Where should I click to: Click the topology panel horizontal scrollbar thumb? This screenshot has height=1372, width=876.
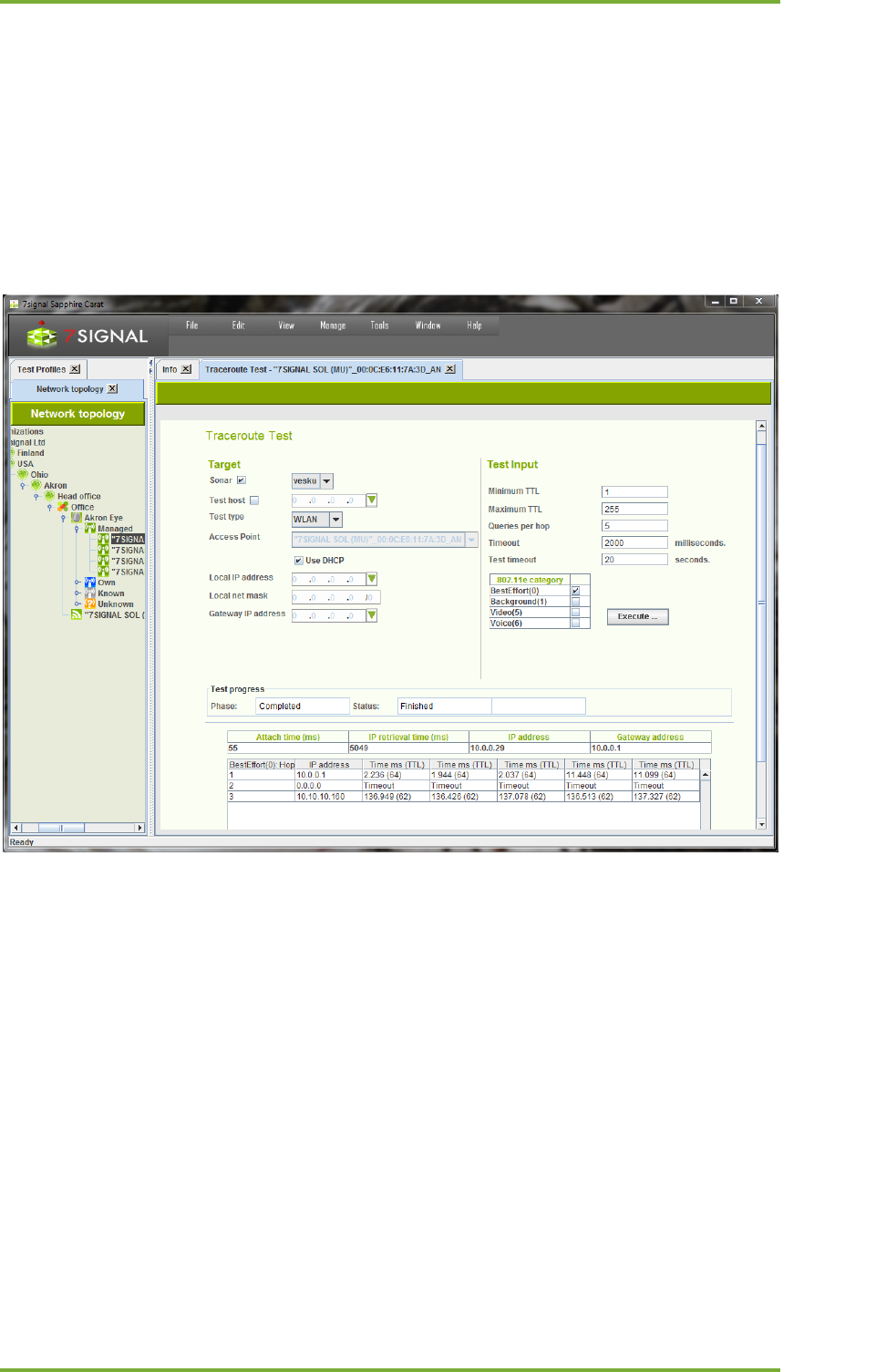tap(62, 828)
